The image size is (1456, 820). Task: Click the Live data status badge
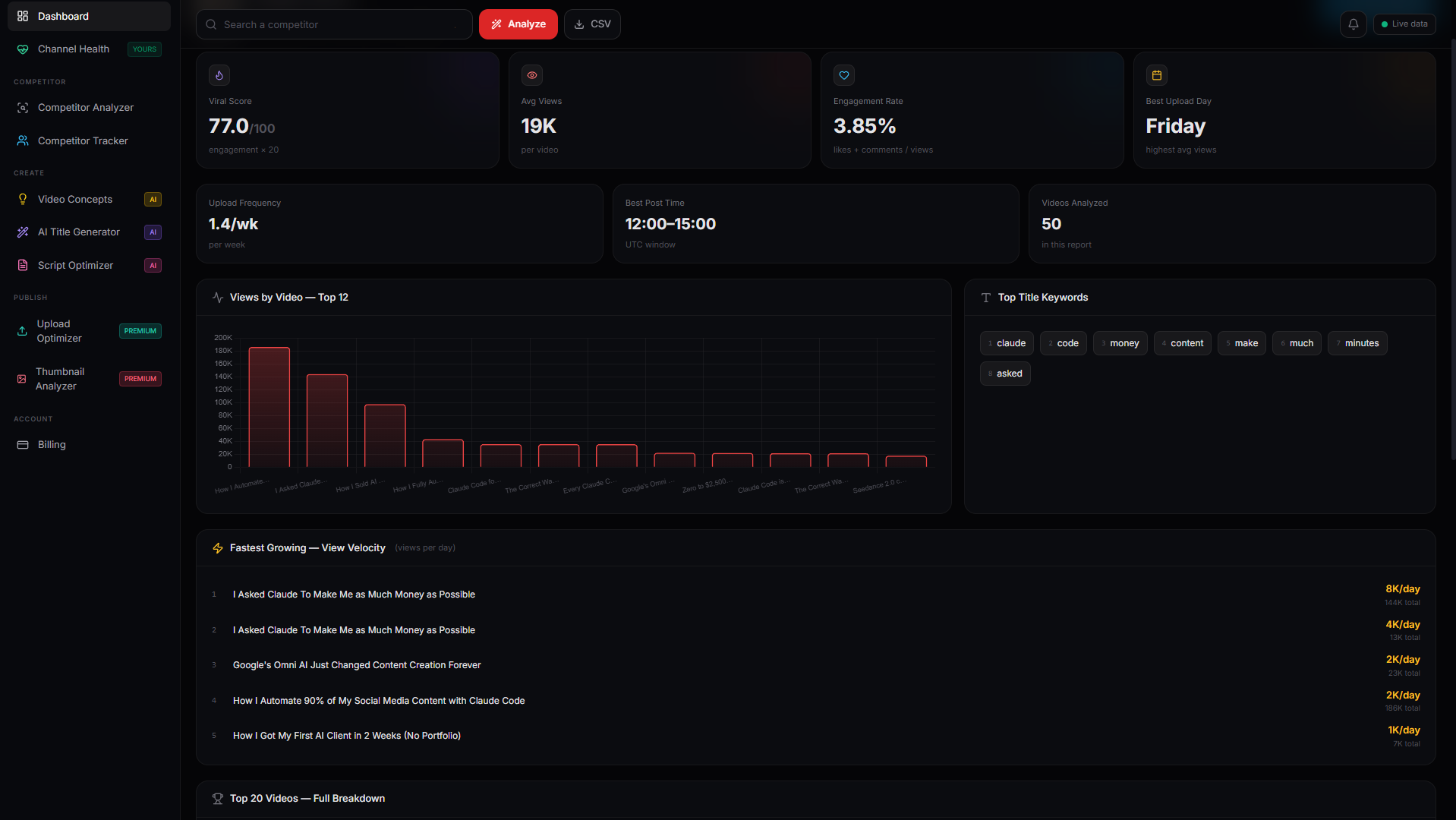[x=1404, y=24]
